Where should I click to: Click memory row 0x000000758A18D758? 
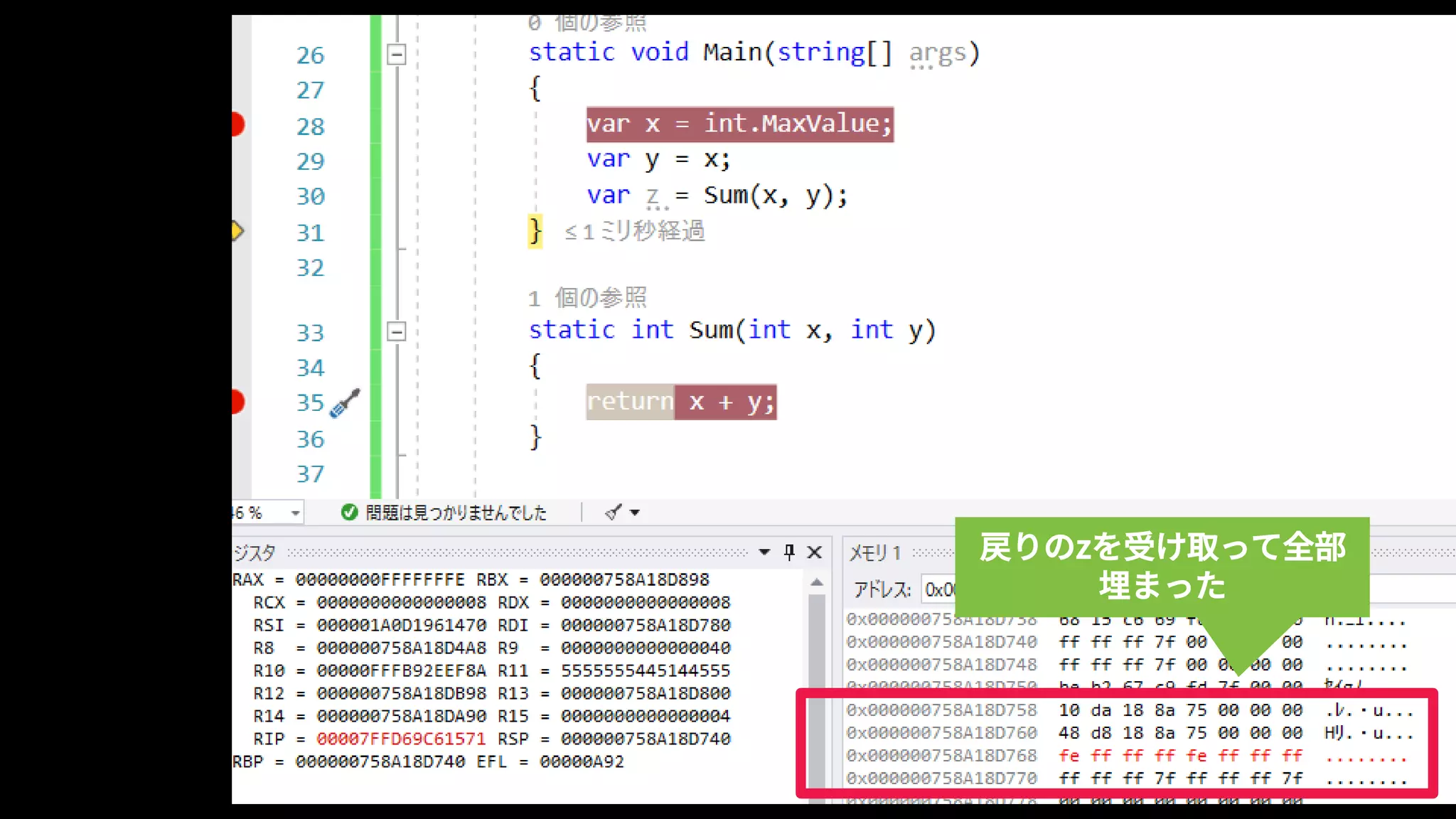tap(1129, 710)
